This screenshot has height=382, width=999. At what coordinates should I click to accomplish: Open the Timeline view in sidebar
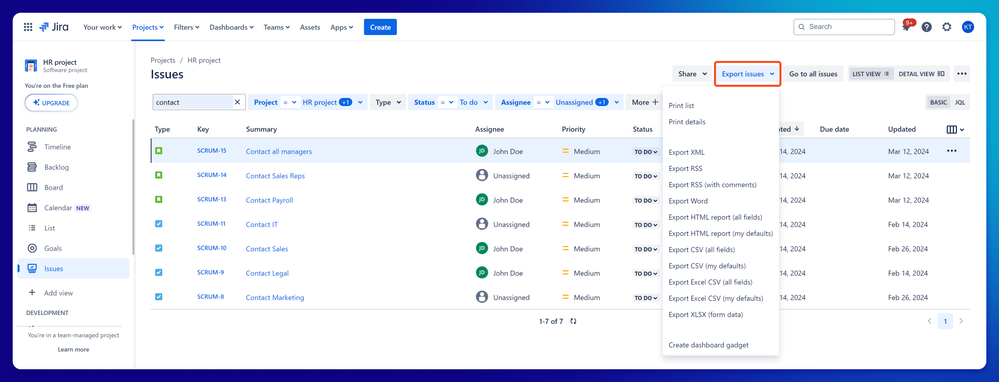coord(57,147)
